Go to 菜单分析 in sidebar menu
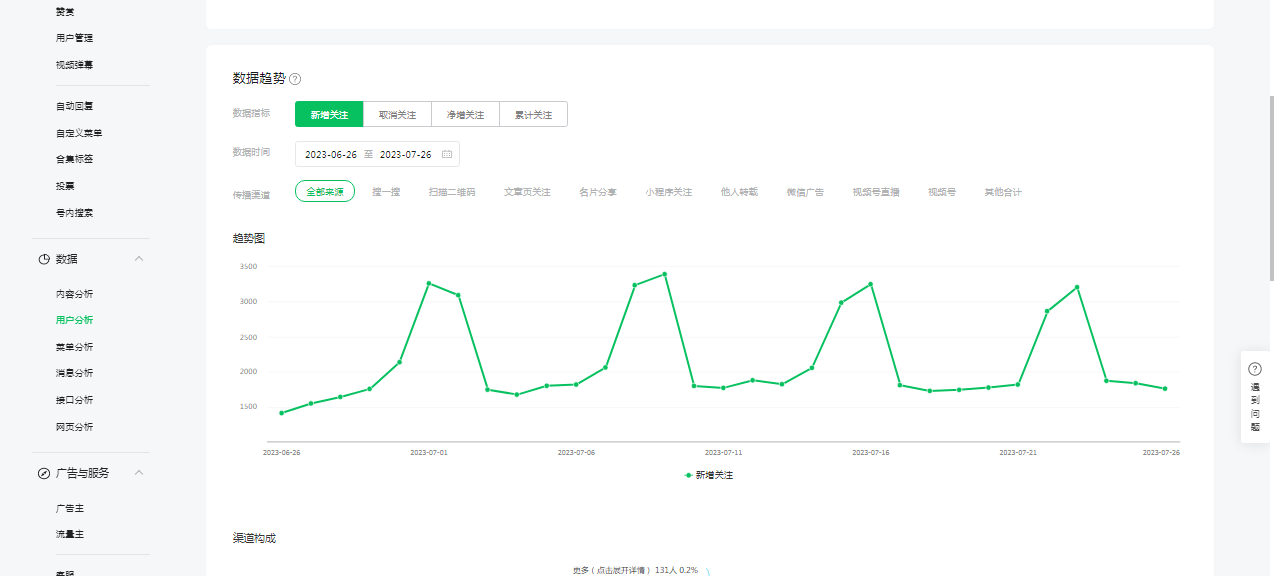Viewport: 1274px width, 576px height. tap(75, 347)
